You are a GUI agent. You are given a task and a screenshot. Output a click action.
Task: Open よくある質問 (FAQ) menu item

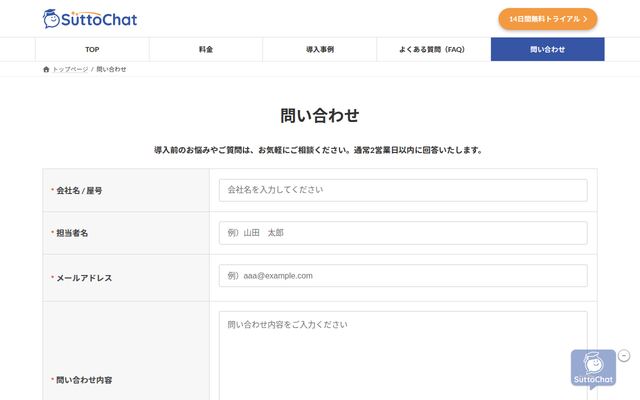coord(433,49)
